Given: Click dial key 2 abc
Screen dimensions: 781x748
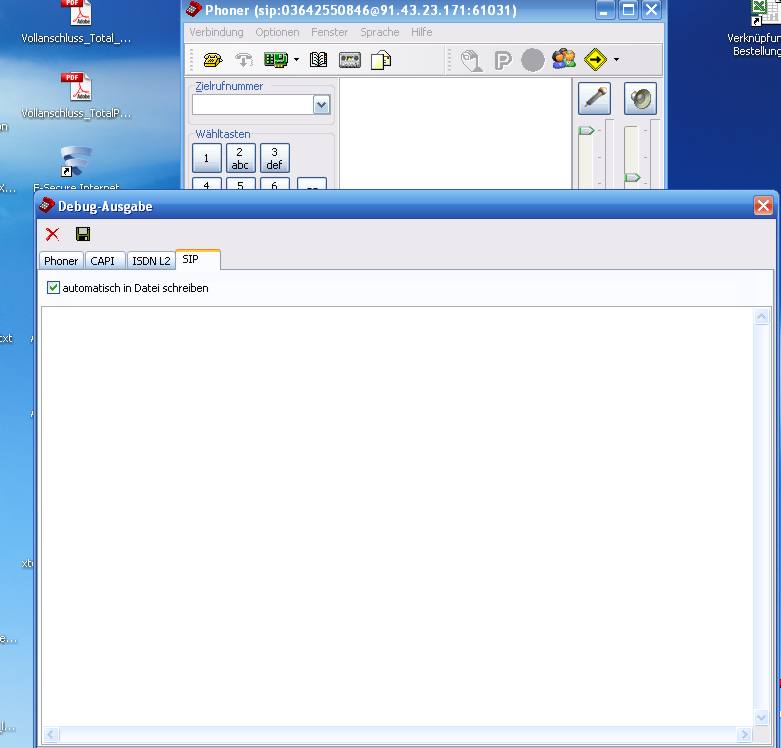Looking at the screenshot, I should (240, 158).
